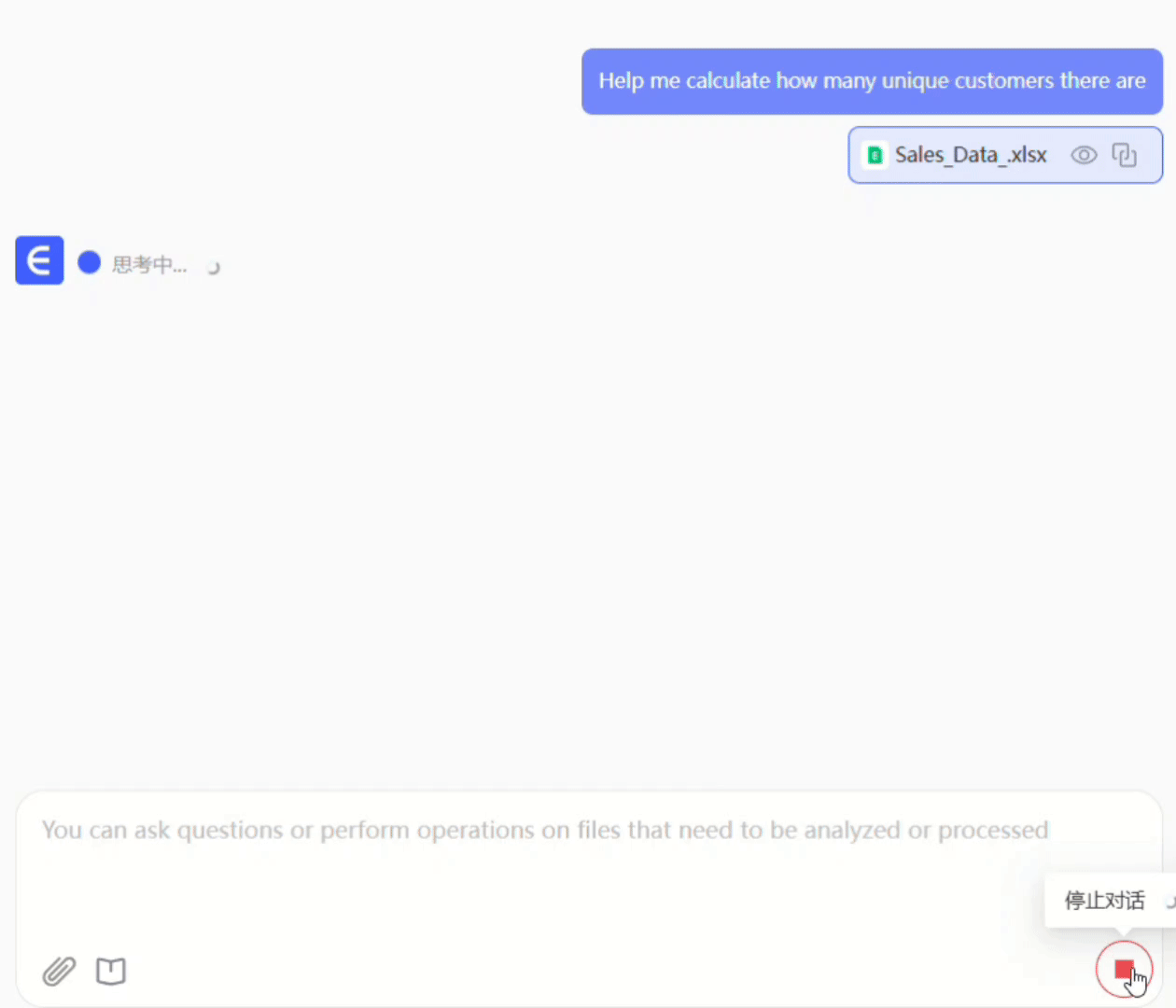Click the word "Help" in the user message
The image size is (1176, 1008).
(x=621, y=81)
